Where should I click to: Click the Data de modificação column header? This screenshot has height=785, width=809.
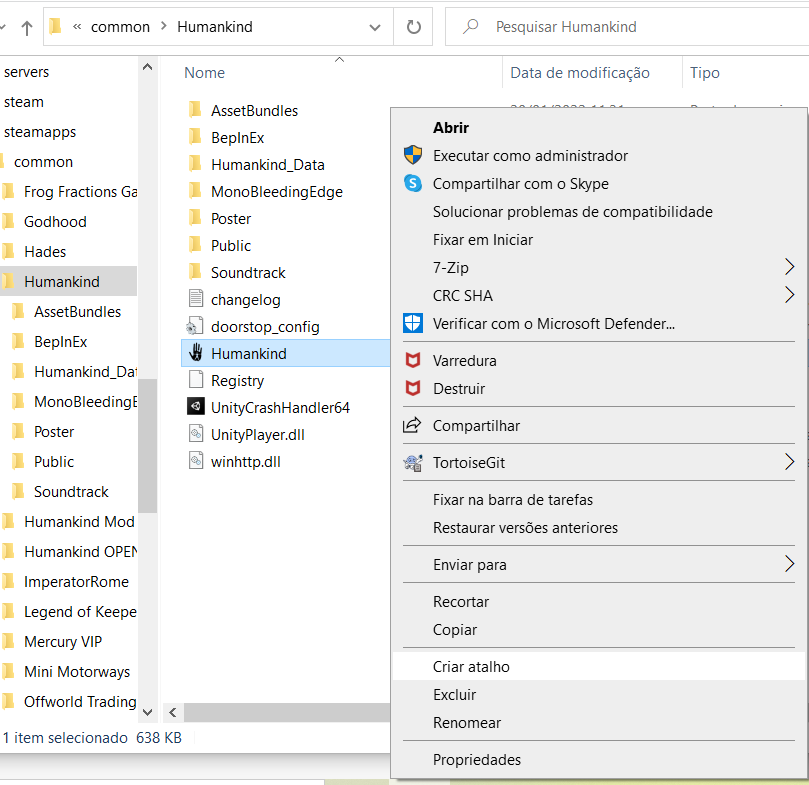[x=580, y=73]
